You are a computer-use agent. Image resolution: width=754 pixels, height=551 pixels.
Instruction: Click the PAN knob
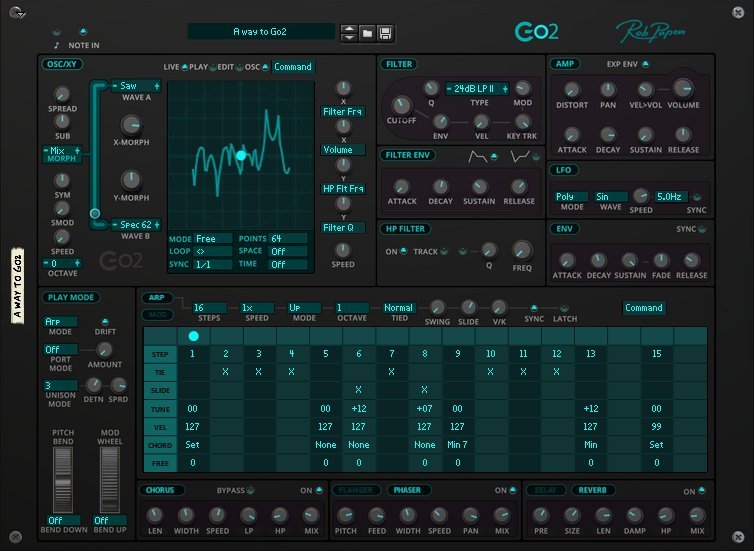[608, 89]
